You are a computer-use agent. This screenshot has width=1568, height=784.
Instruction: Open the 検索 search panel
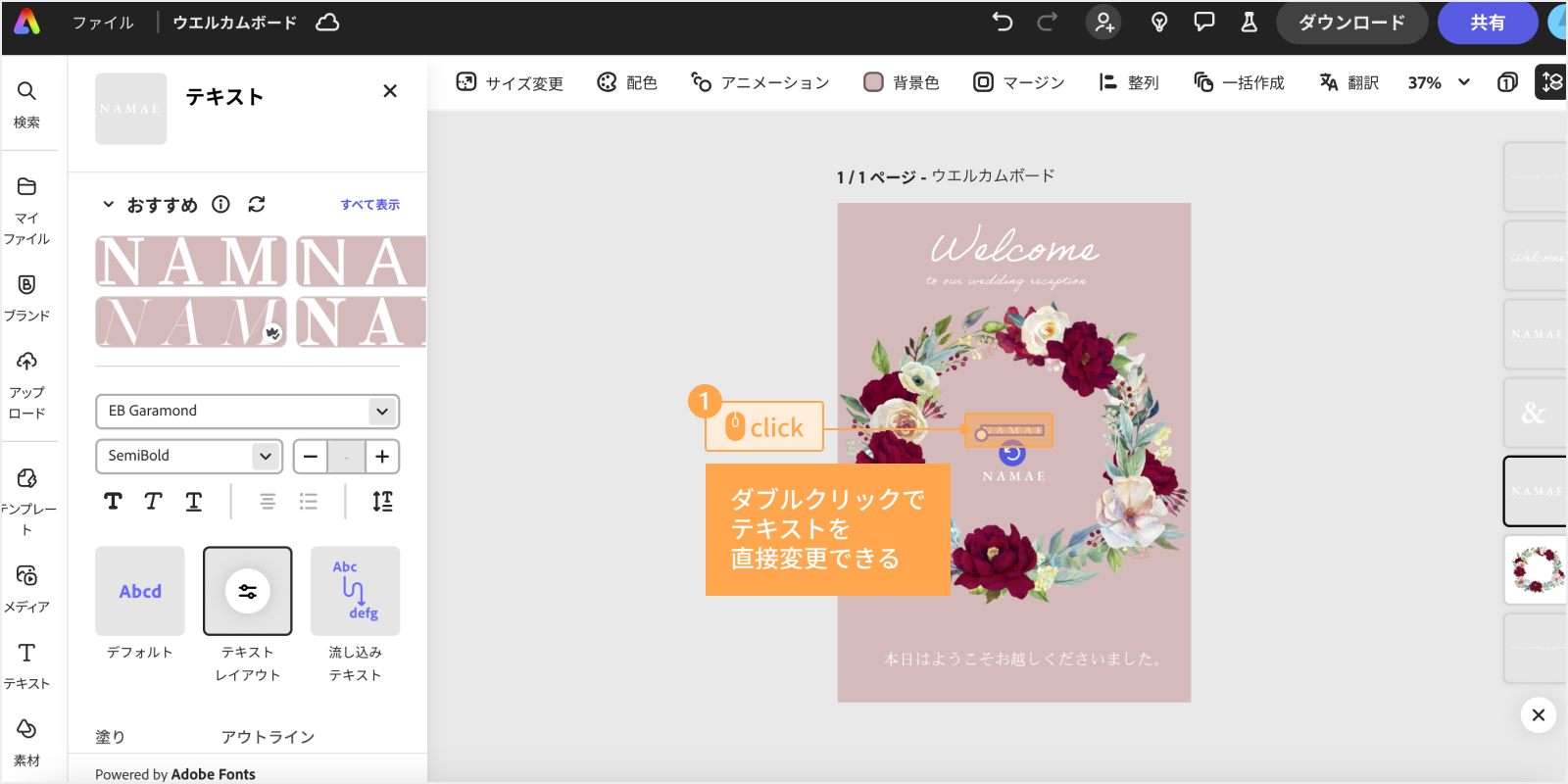26,105
